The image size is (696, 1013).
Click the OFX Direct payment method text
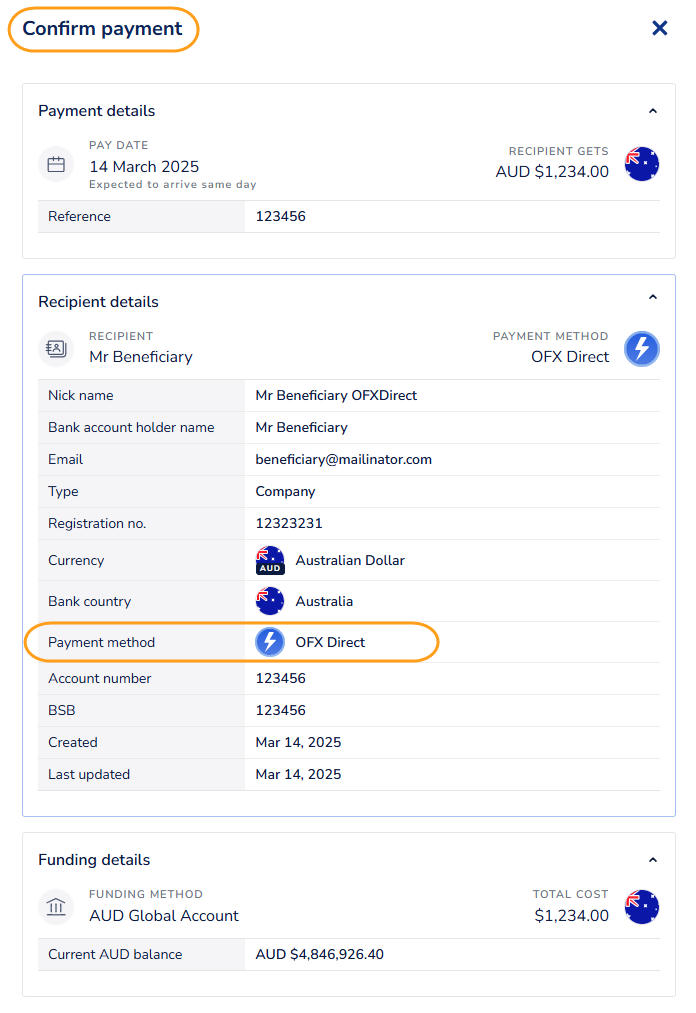point(330,642)
